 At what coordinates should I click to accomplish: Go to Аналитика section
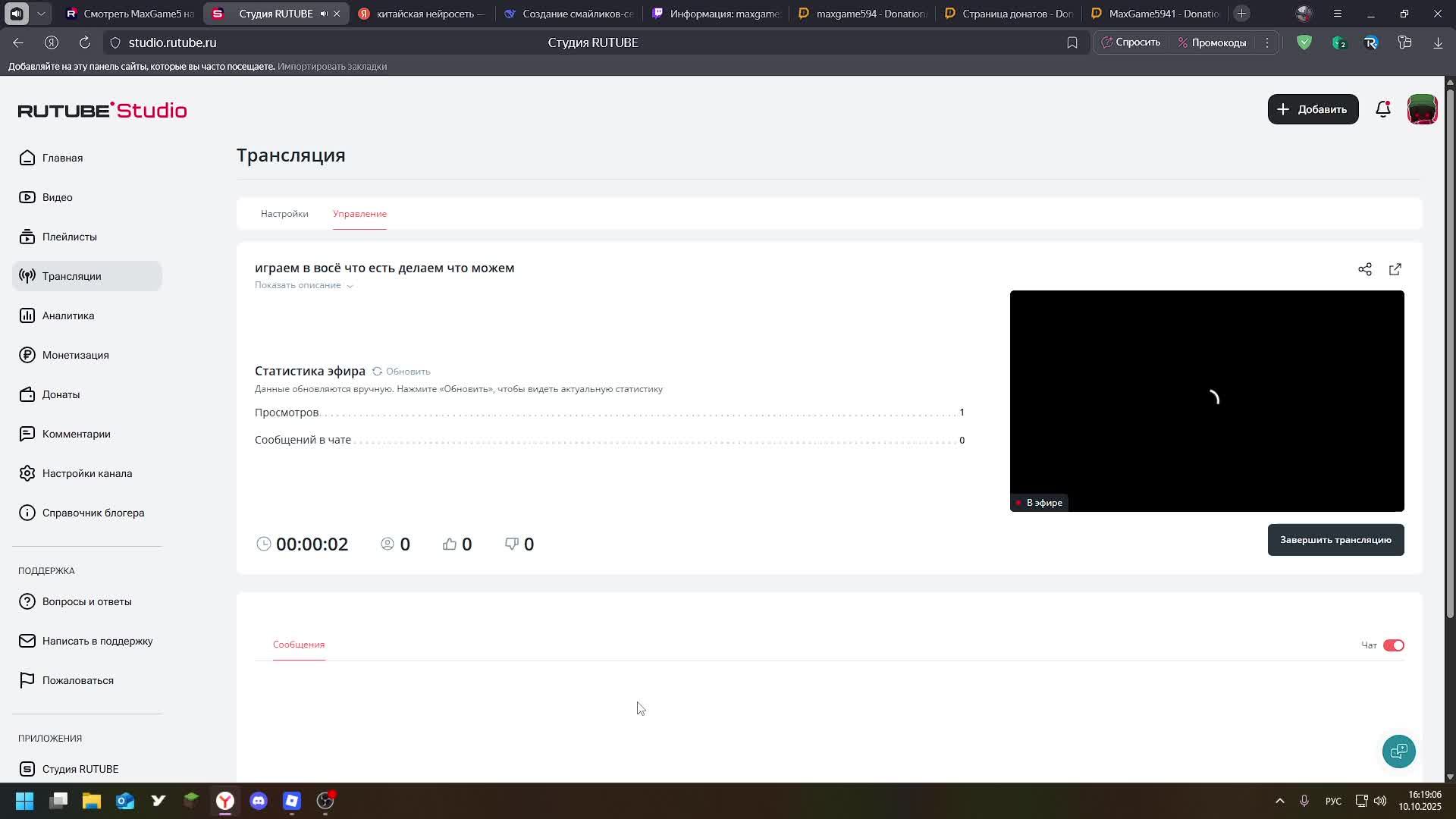point(67,315)
